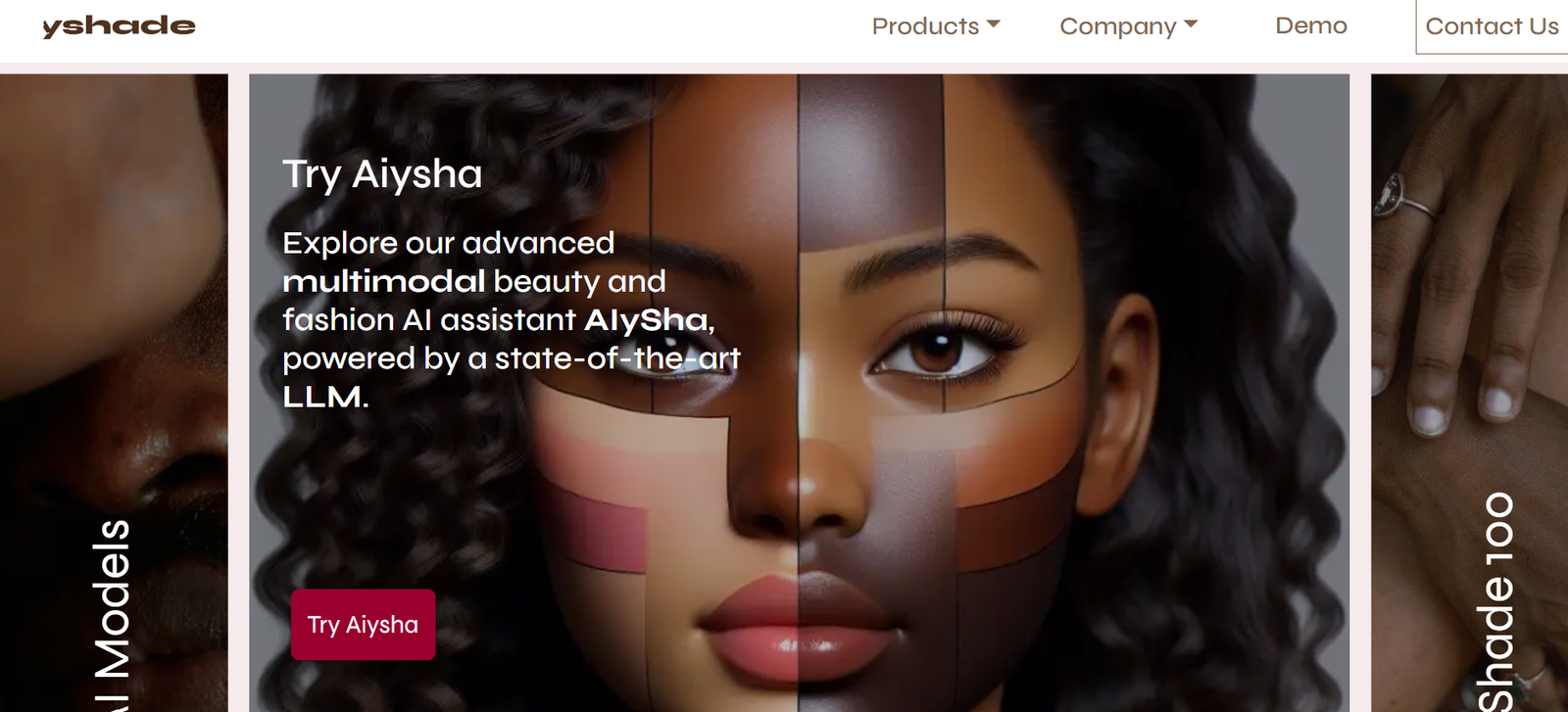The height and width of the screenshot is (712, 1568).
Task: Click the yshade logo
Action: 119,26
